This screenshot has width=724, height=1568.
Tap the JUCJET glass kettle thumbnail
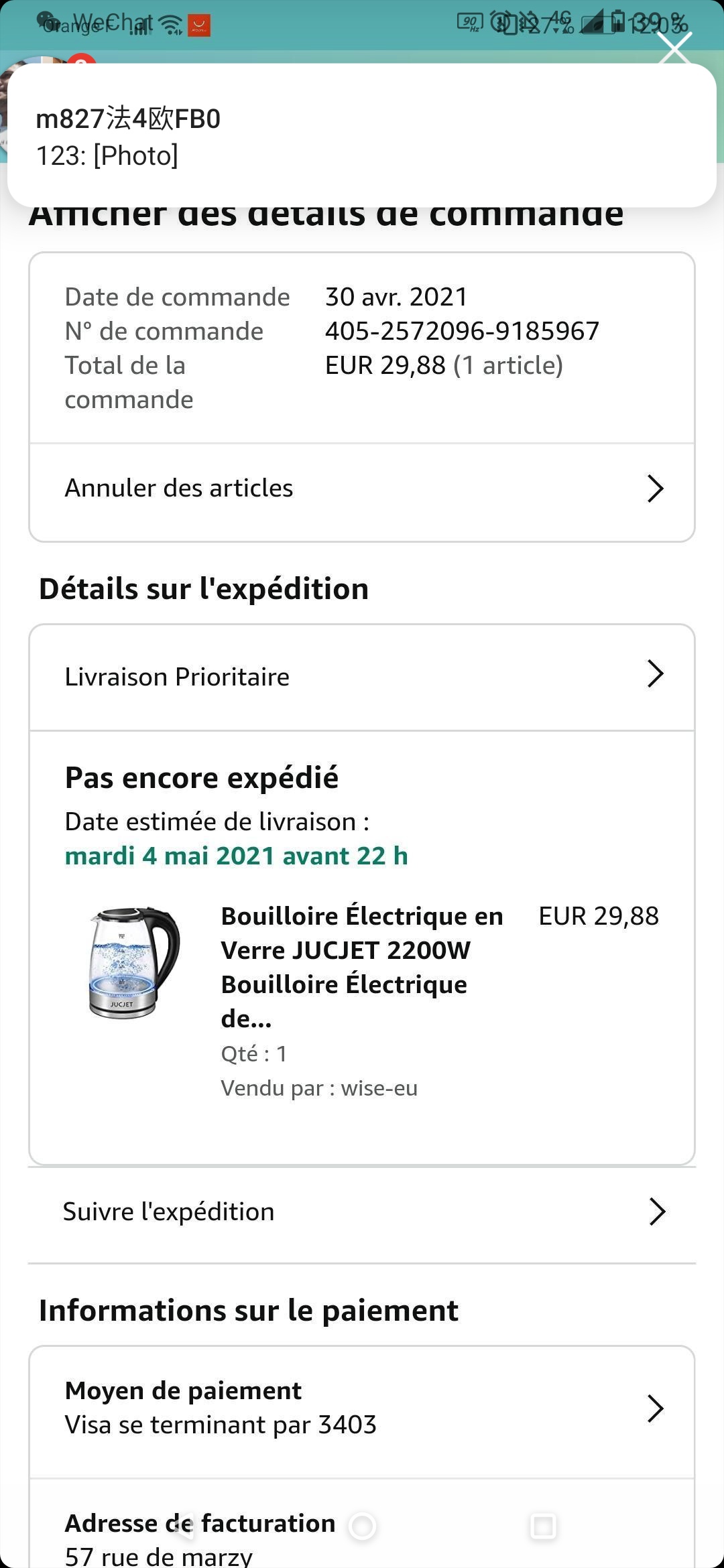click(x=134, y=962)
